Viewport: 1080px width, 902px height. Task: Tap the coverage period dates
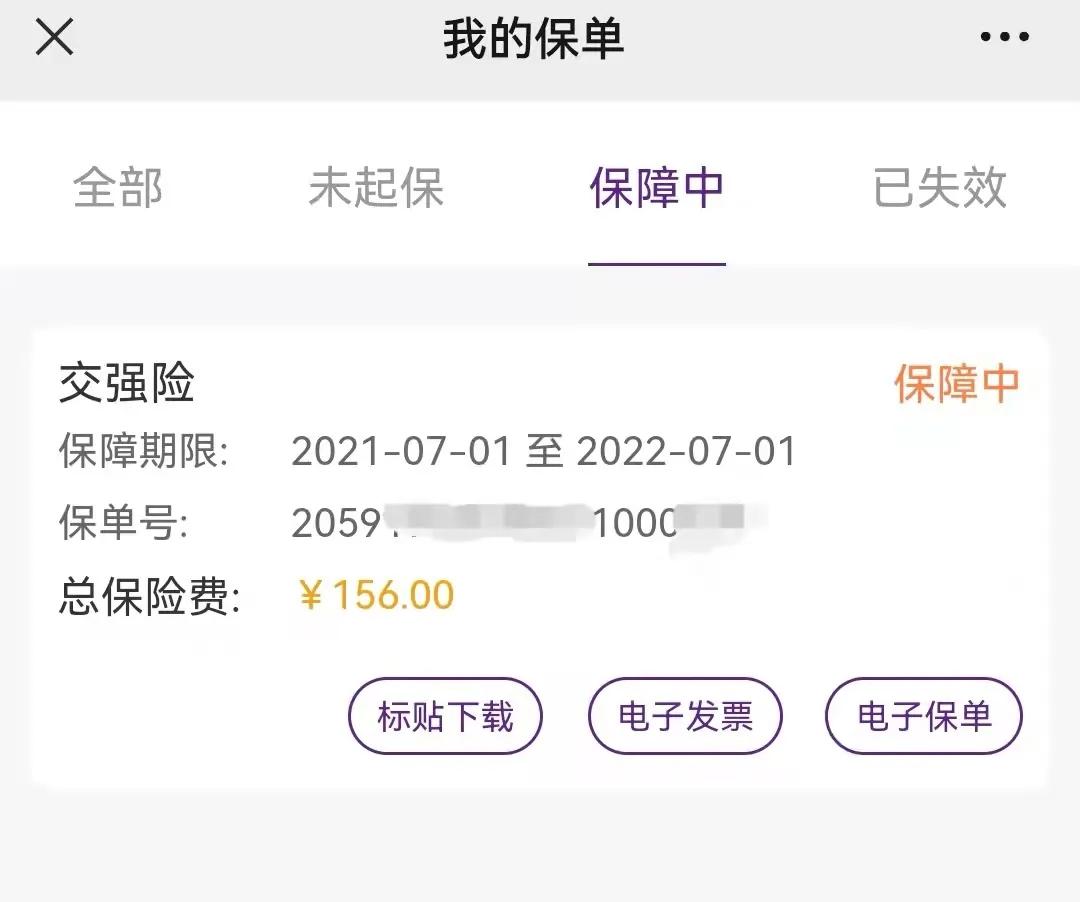(x=543, y=452)
